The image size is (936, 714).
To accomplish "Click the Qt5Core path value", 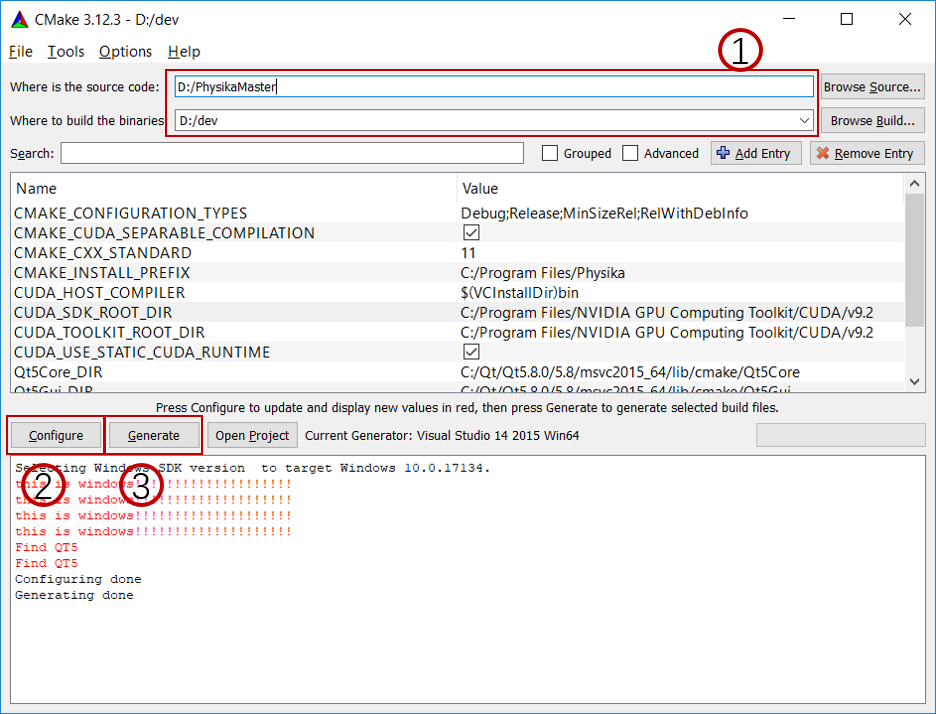I will click(630, 373).
